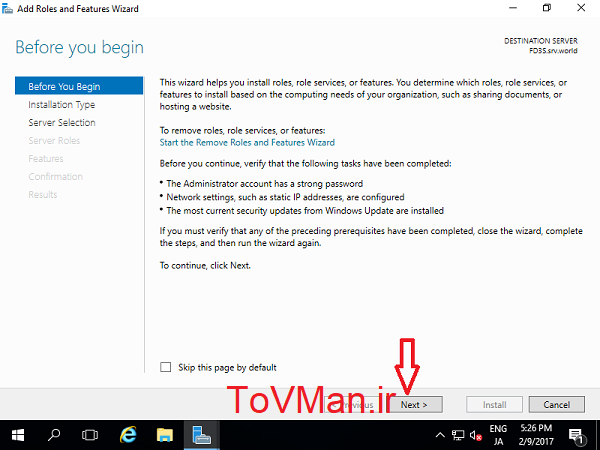Screen dimensions: 600x450
Task: Select the Results step
Action: (x=43, y=194)
